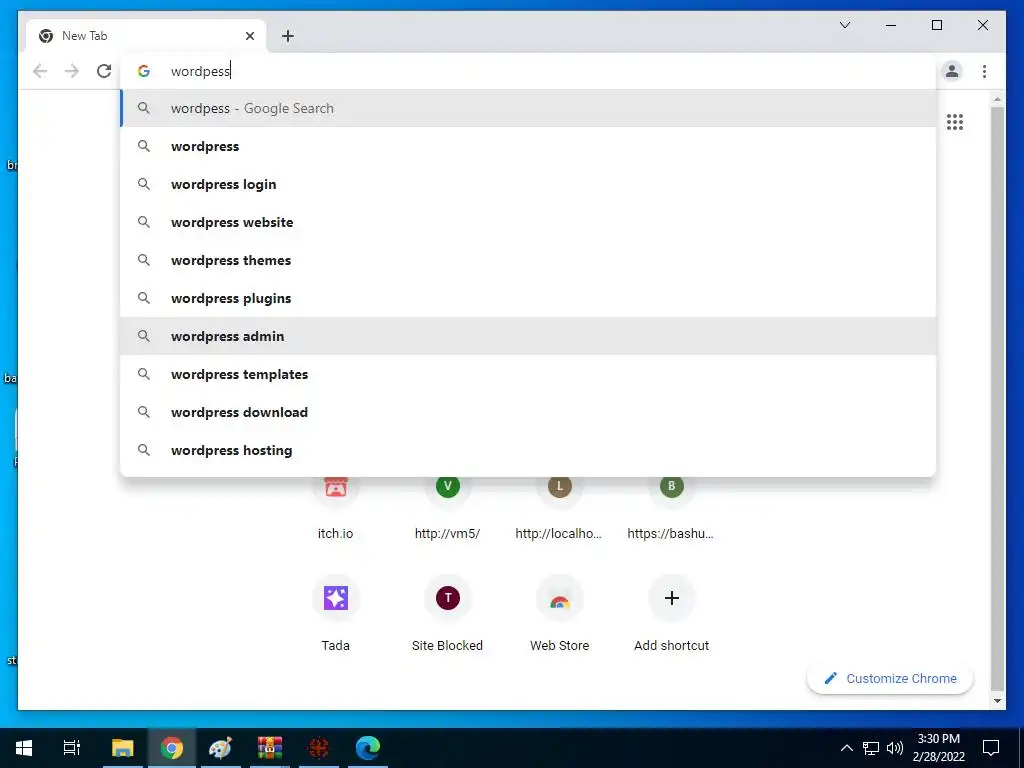
Task: Choose the 'wordpess - Google Search' suggestion
Action: coord(528,108)
